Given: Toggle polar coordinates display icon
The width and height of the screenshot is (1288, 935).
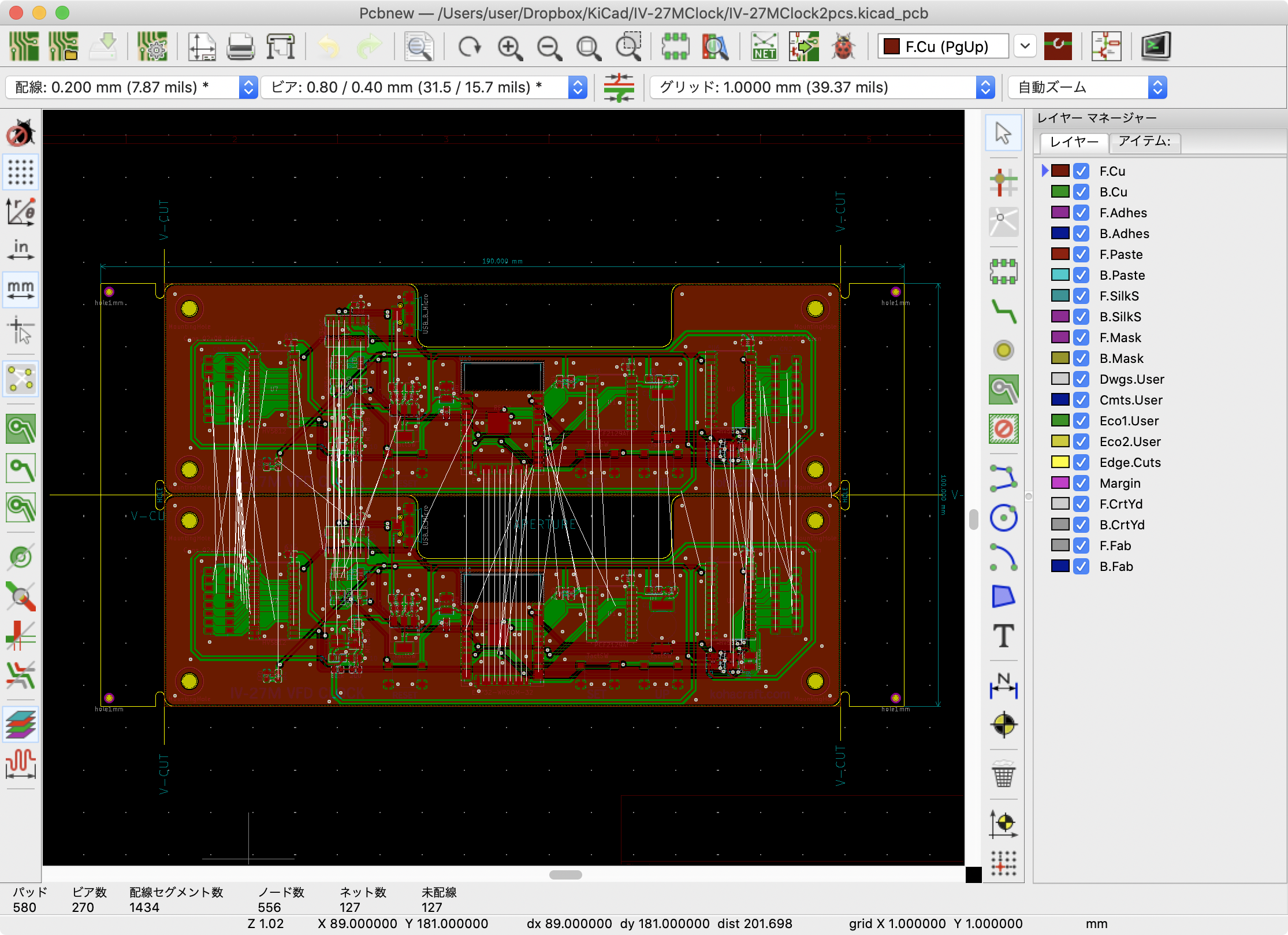Looking at the screenshot, I should pyautogui.click(x=21, y=211).
